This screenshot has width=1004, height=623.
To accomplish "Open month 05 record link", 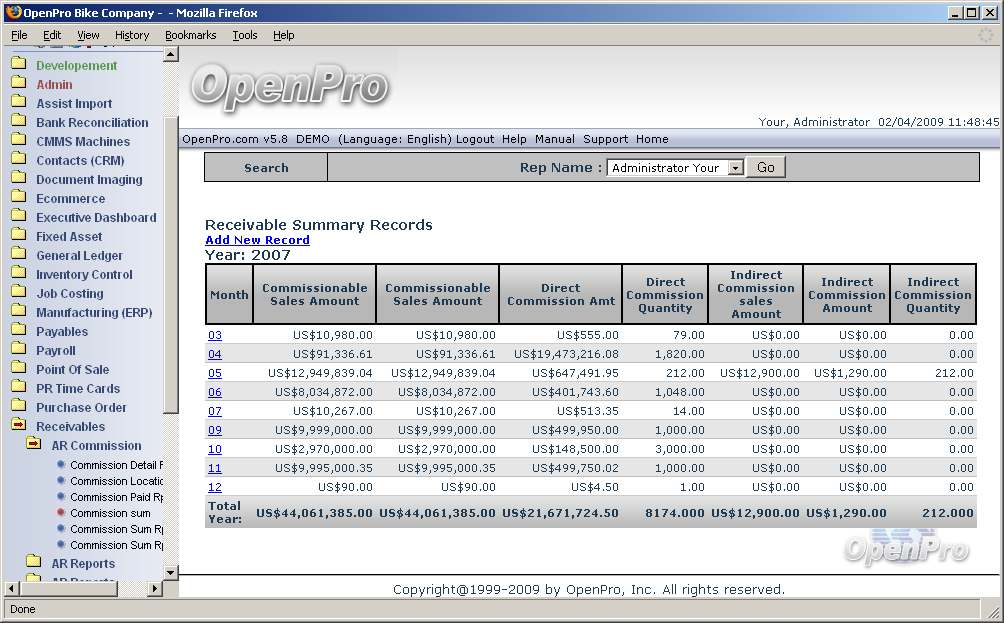I will pos(215,373).
